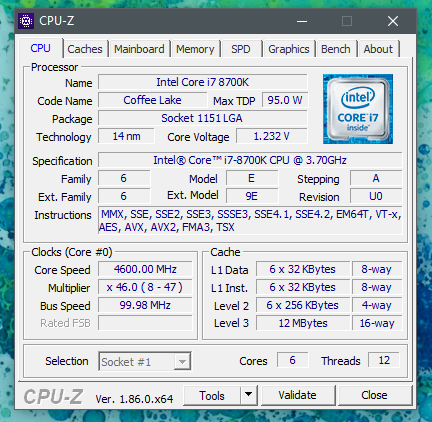Screen dimensions: 432x422
Task: Click the Socket 1151 LGA package value
Action: 203,118
